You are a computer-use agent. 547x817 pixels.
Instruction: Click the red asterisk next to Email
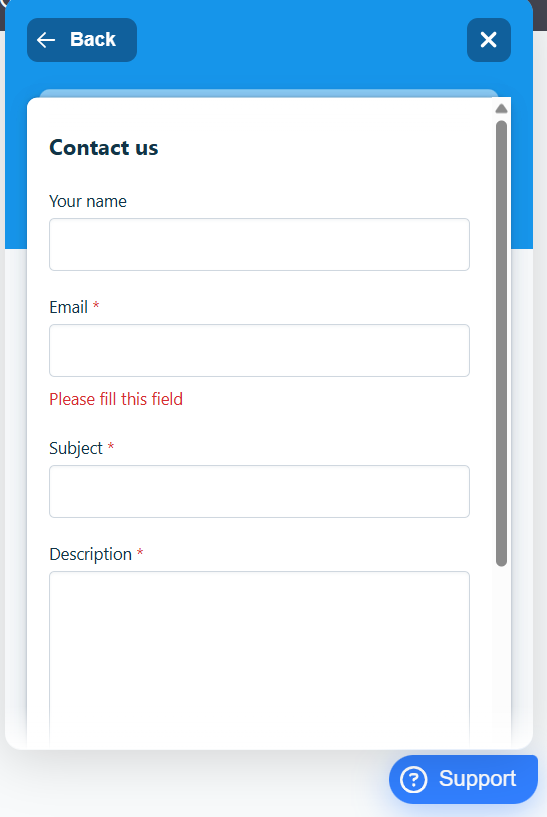(96, 305)
